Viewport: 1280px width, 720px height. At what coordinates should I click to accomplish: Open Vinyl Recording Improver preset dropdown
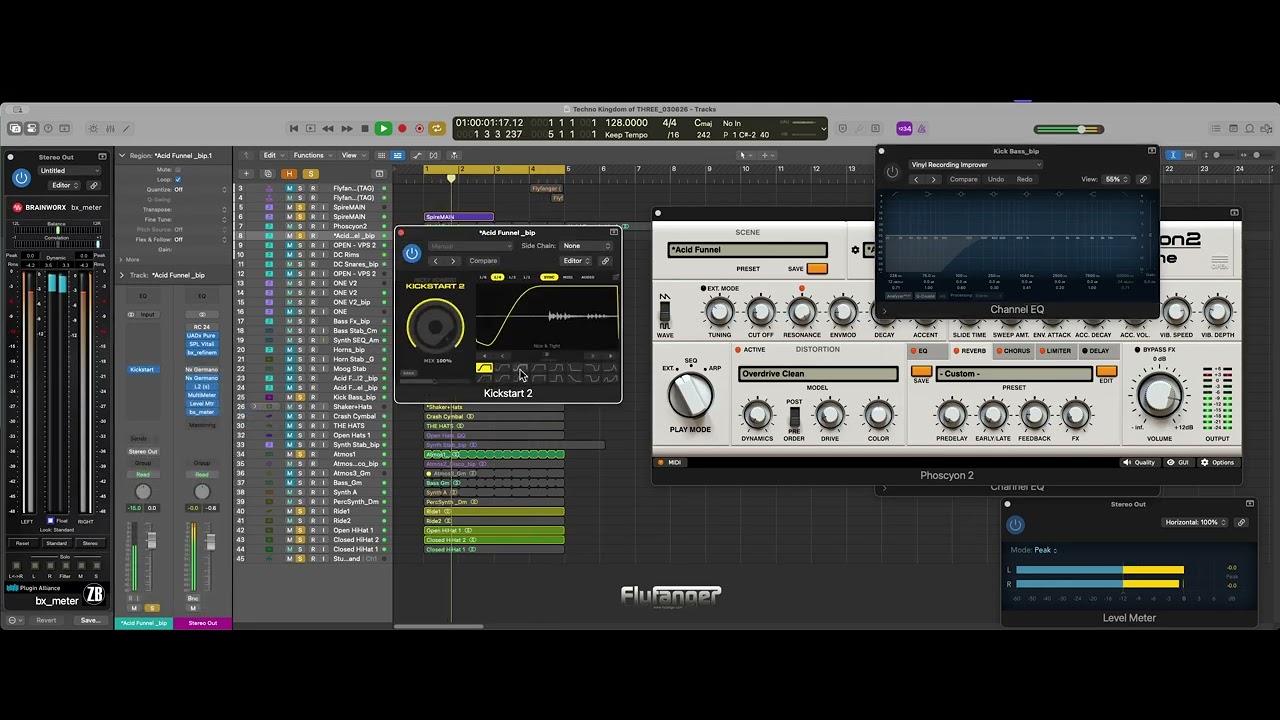pos(976,165)
